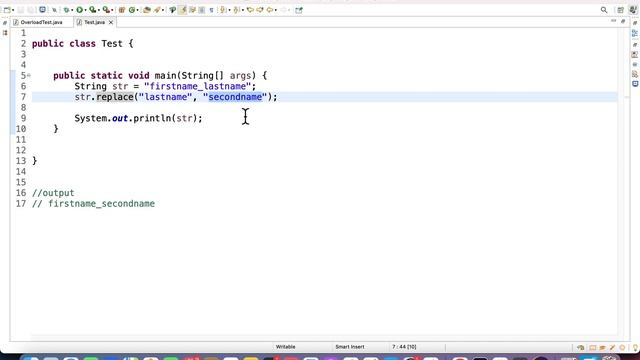This screenshot has width=640, height=360.
Task: Click the Writable status bar field
Action: pyautogui.click(x=285, y=347)
